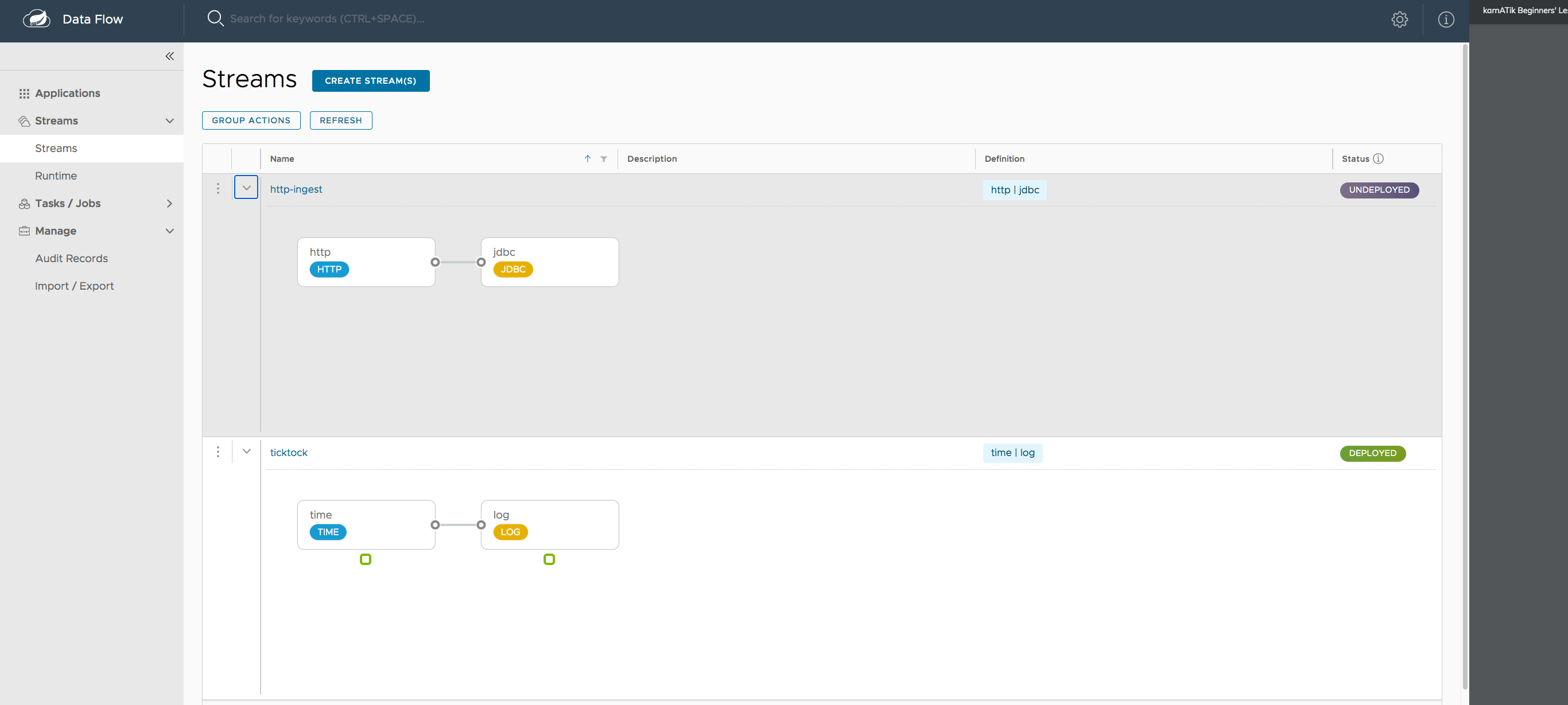Viewport: 1568px width, 705px height.
Task: Click the Name sort arrow icon
Action: tap(587, 159)
